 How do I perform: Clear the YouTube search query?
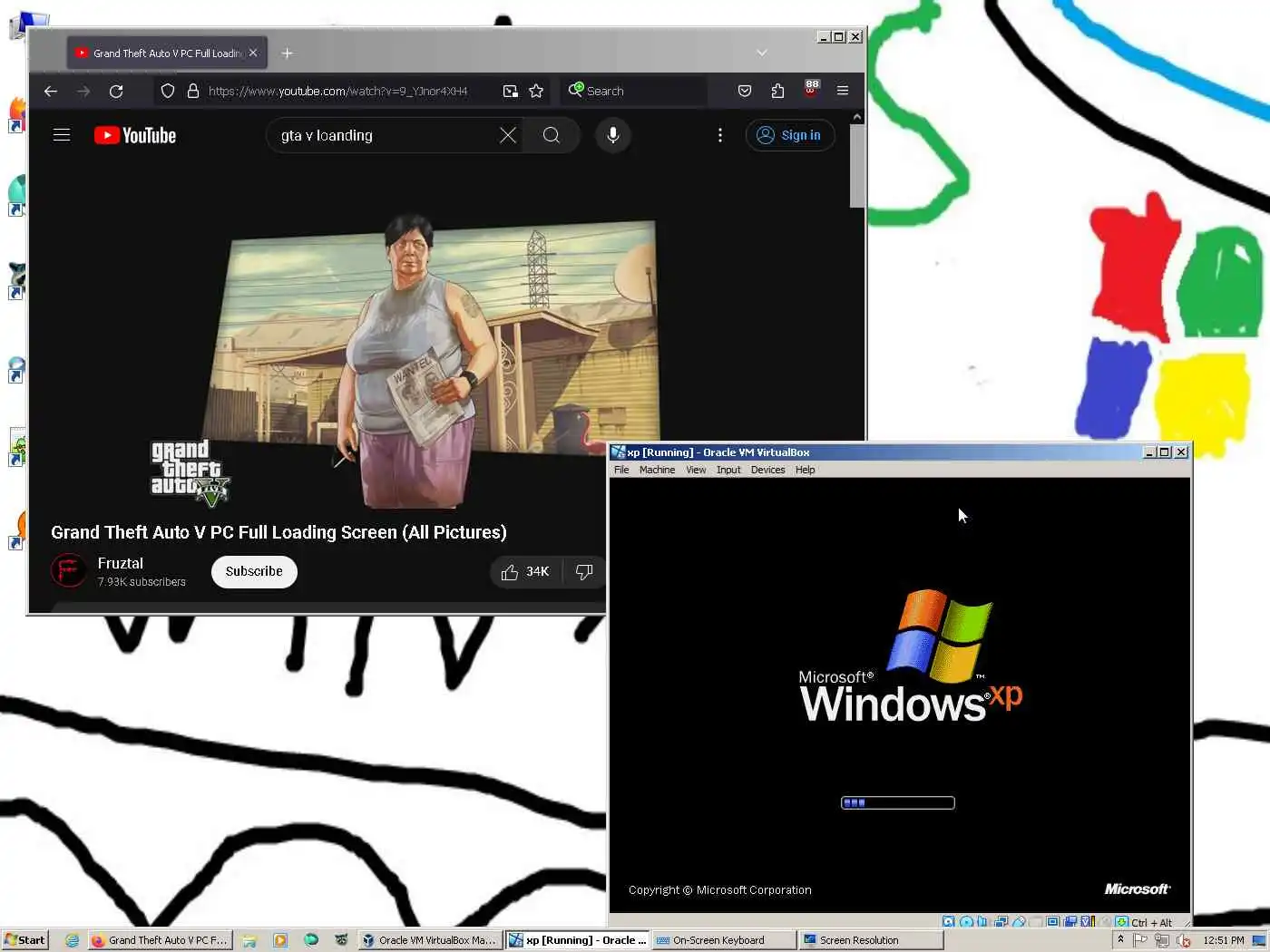pyautogui.click(x=508, y=135)
